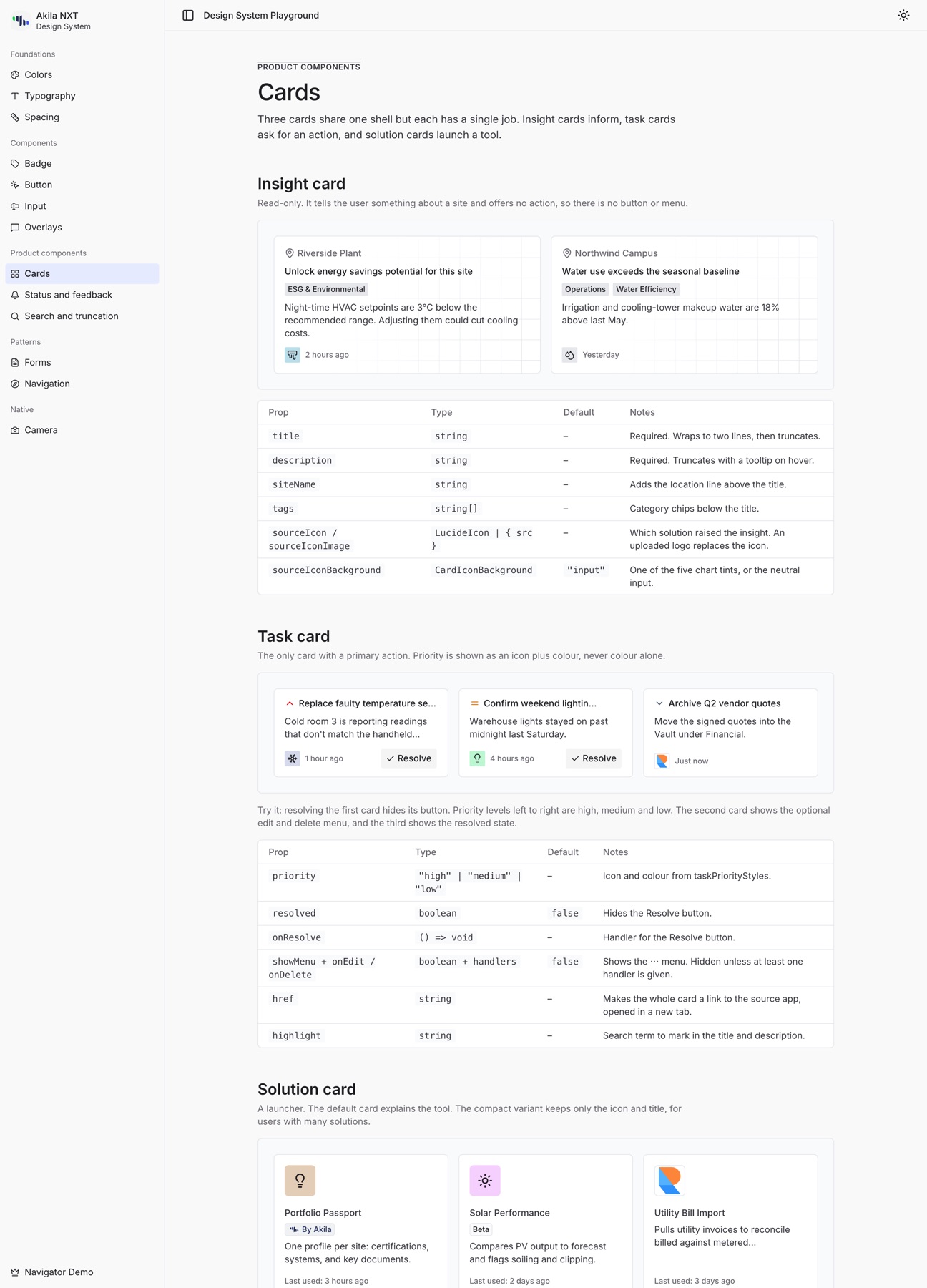Open Navigator Demo at sidebar bottom
This screenshot has height=1288, width=927.
82,1272
